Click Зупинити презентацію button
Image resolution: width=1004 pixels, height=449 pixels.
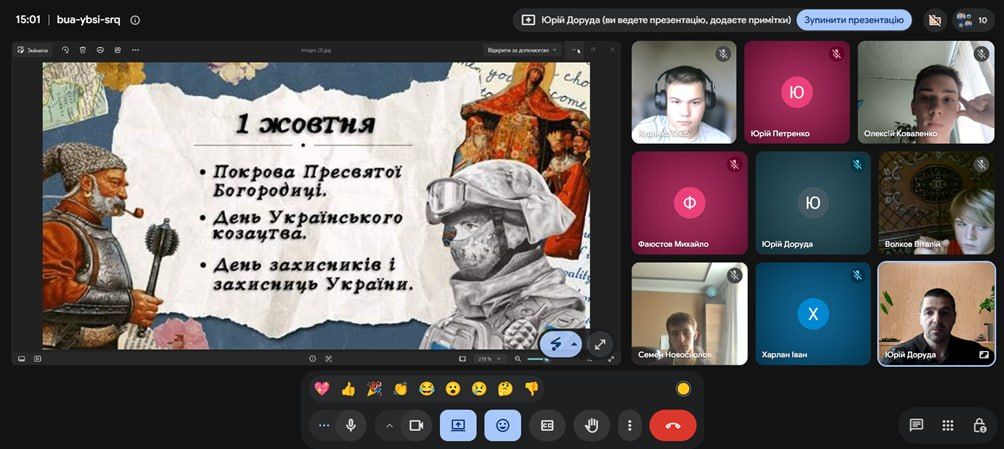point(854,20)
